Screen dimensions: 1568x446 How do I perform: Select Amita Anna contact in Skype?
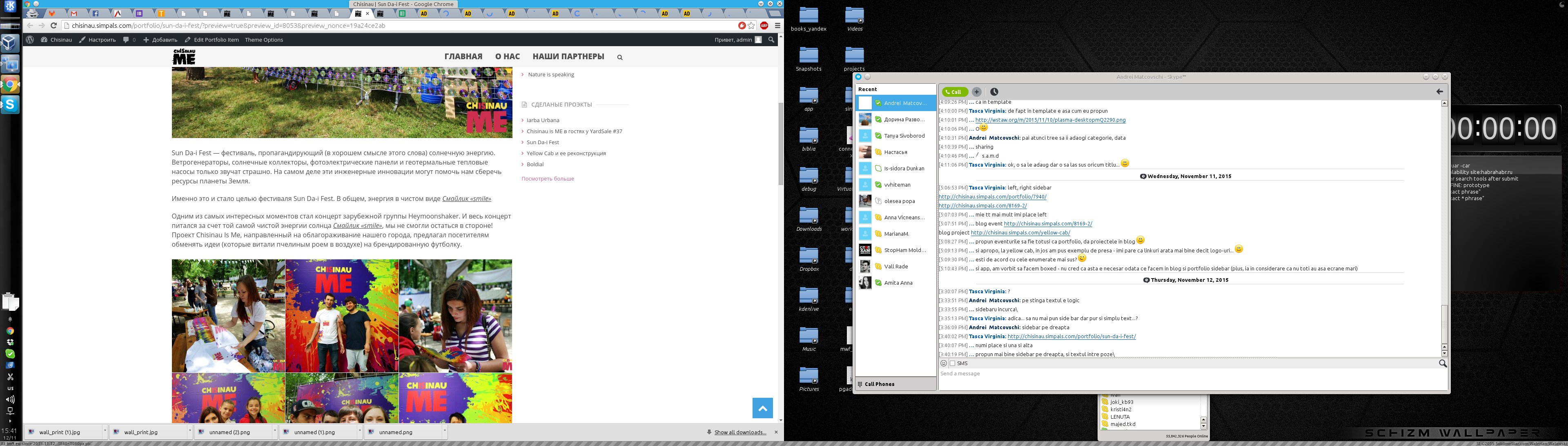[x=896, y=283]
